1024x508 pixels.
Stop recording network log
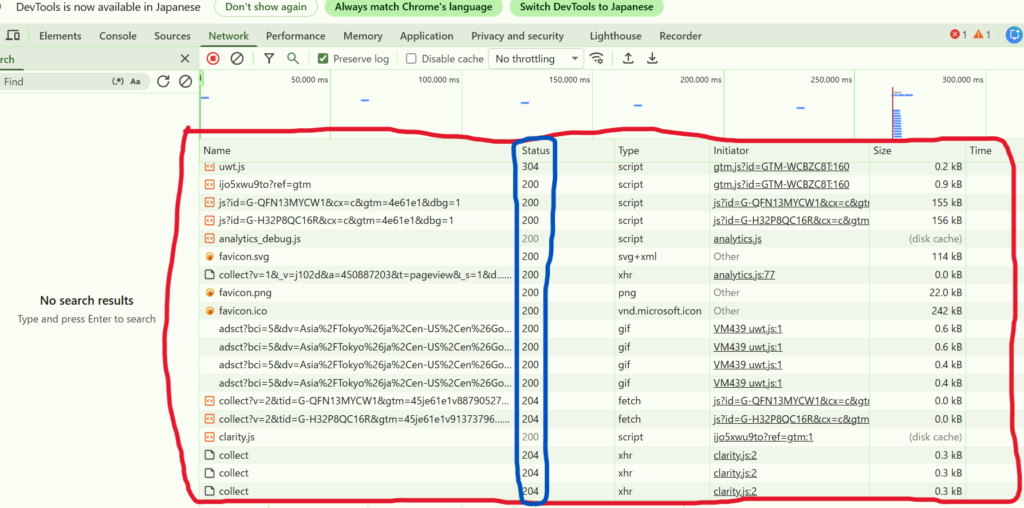tap(213, 59)
